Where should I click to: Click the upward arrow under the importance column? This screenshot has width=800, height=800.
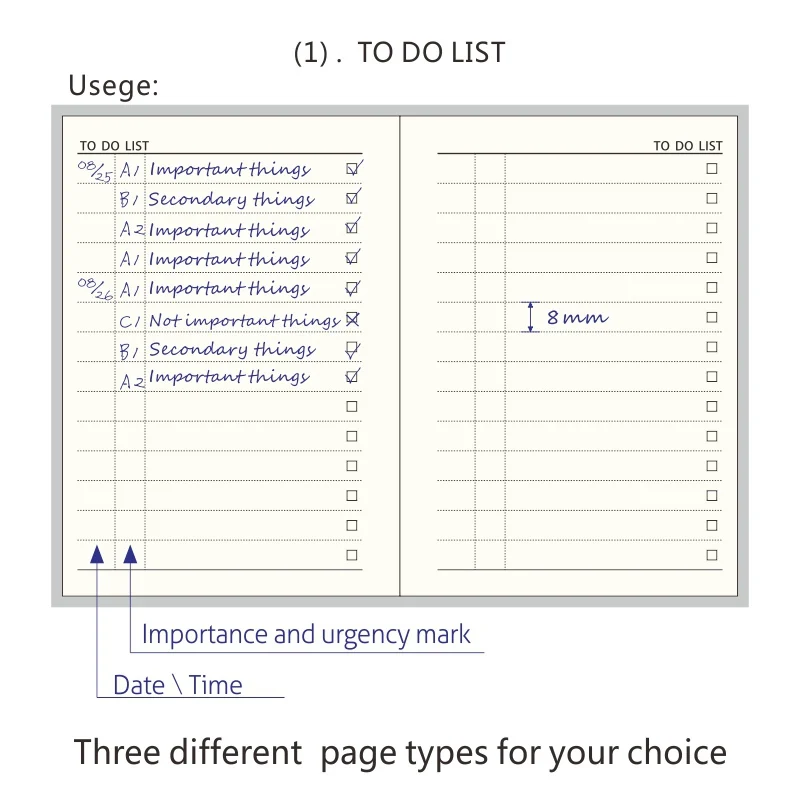[x=130, y=555]
